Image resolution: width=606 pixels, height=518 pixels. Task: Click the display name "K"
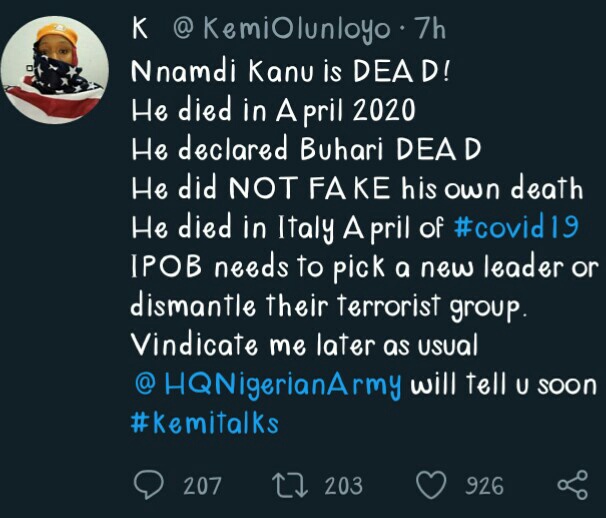(141, 30)
